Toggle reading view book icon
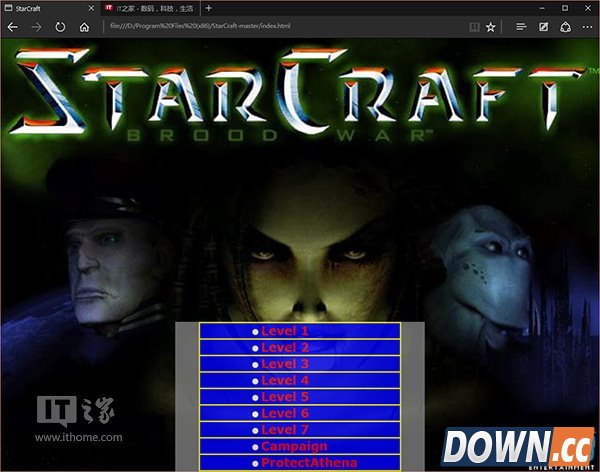 (x=469, y=27)
